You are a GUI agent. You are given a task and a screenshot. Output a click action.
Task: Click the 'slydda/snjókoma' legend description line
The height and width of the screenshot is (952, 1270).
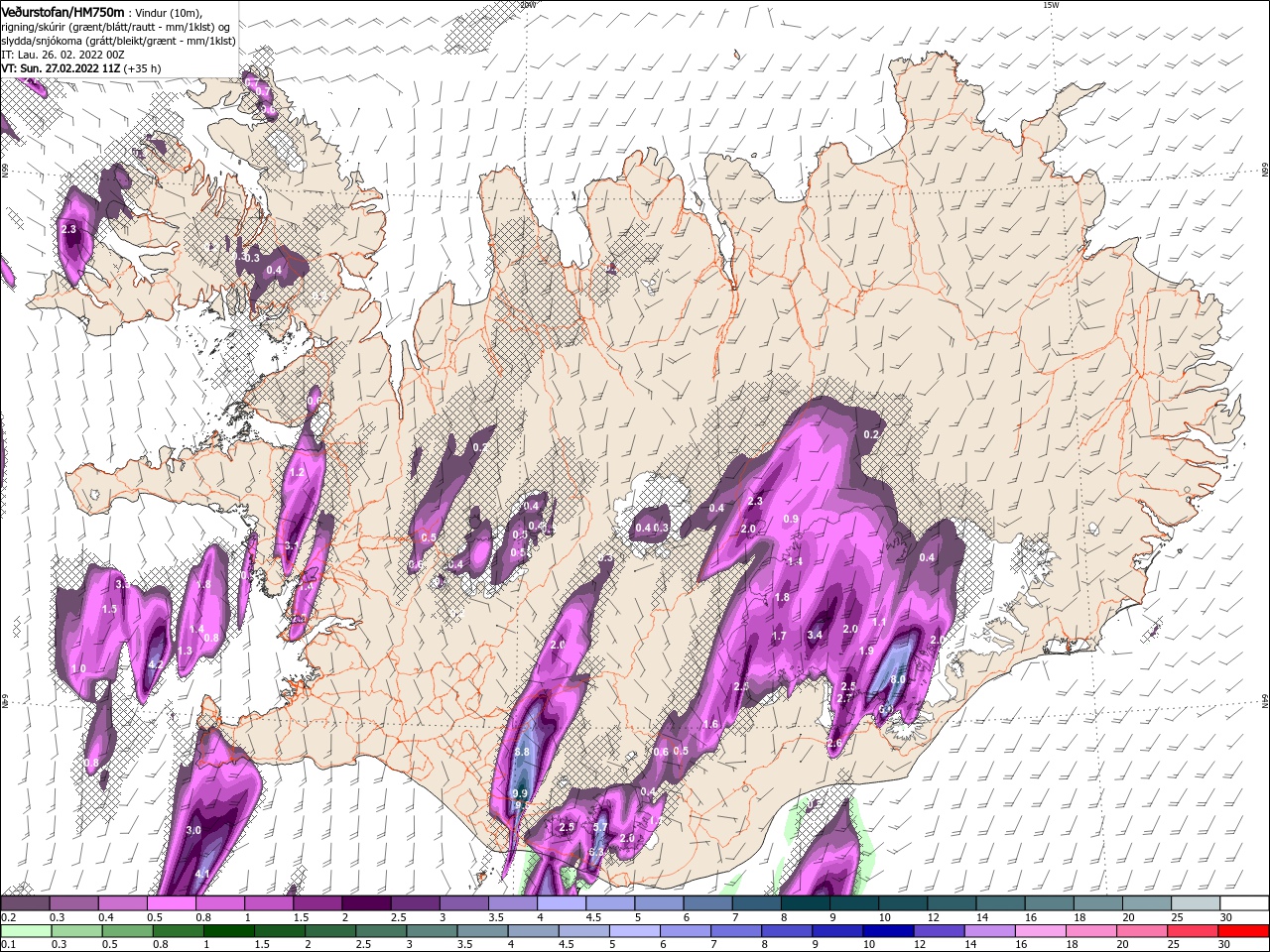[x=118, y=41]
